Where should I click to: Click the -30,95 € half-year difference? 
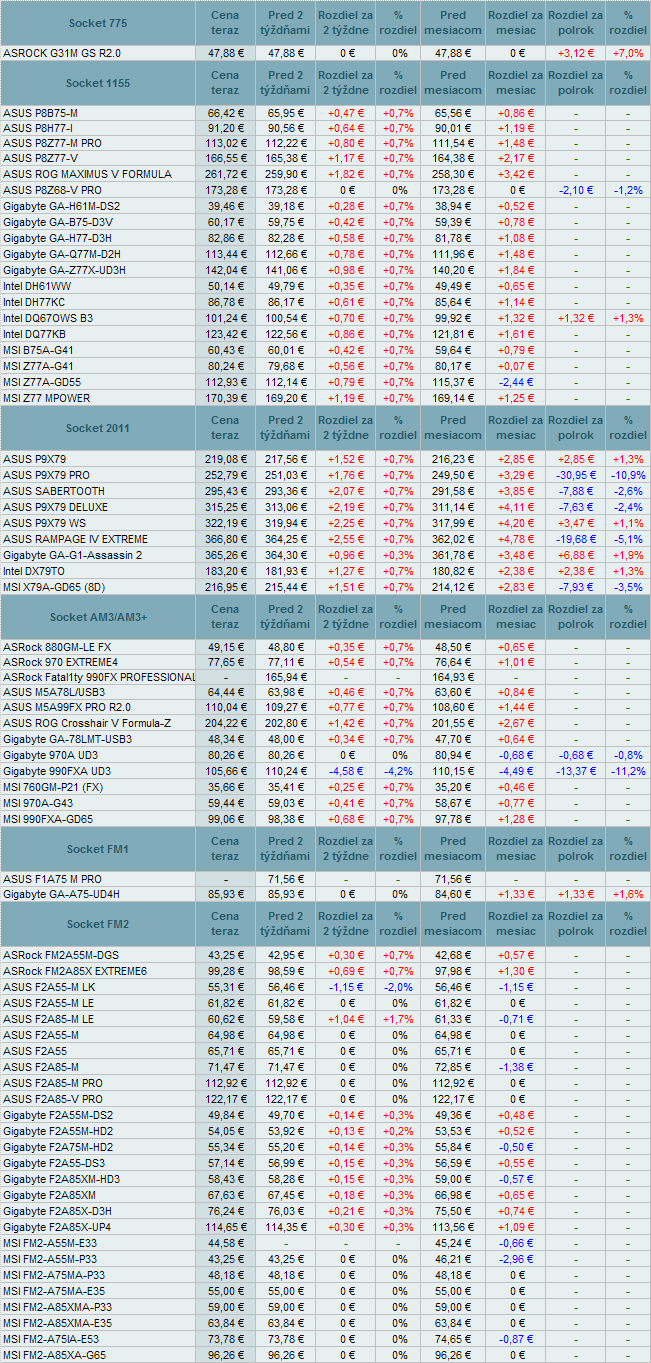coord(575,475)
